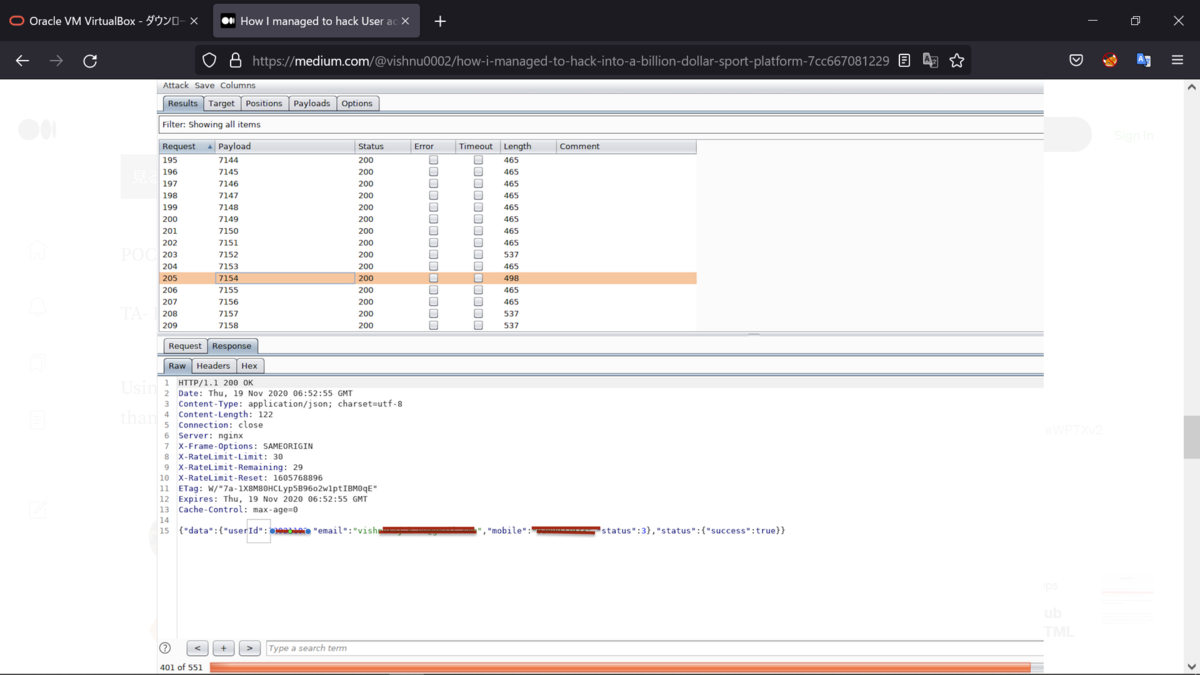Click the browser vertical scrollbar thumb
This screenshot has width=1200, height=675.
1191,437
